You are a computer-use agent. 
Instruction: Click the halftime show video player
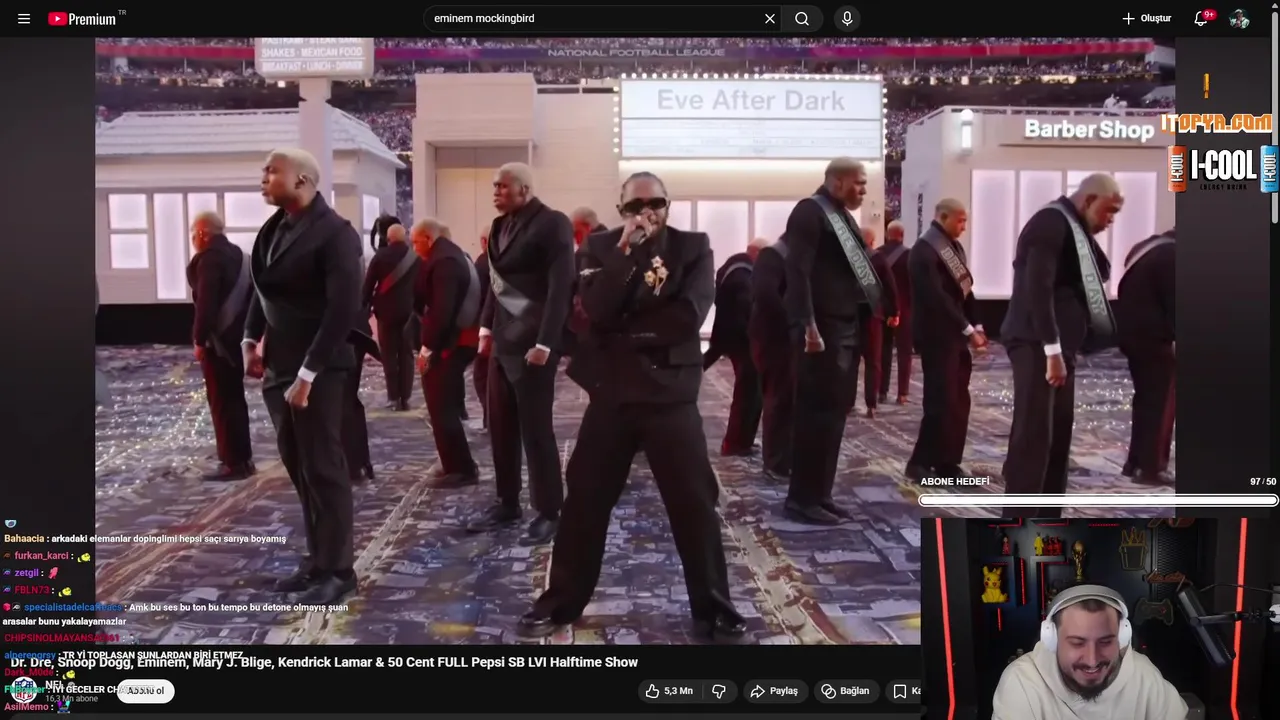(635, 340)
